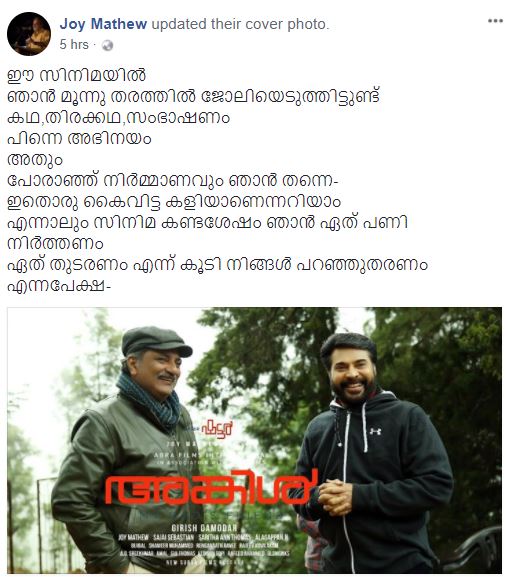Visit the Joy Mathew profile name link
Screen dimensions: 508x577
pyautogui.click(x=103, y=24)
